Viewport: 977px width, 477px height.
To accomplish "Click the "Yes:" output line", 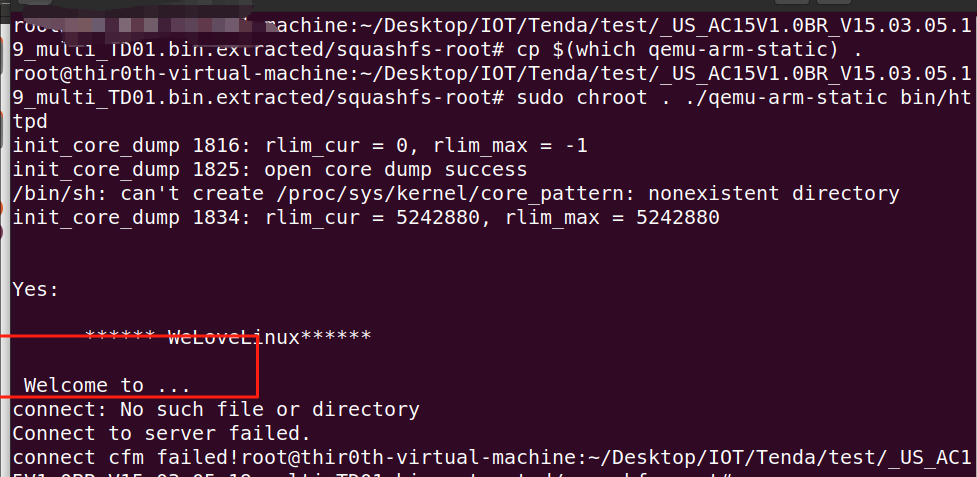I will [36, 289].
